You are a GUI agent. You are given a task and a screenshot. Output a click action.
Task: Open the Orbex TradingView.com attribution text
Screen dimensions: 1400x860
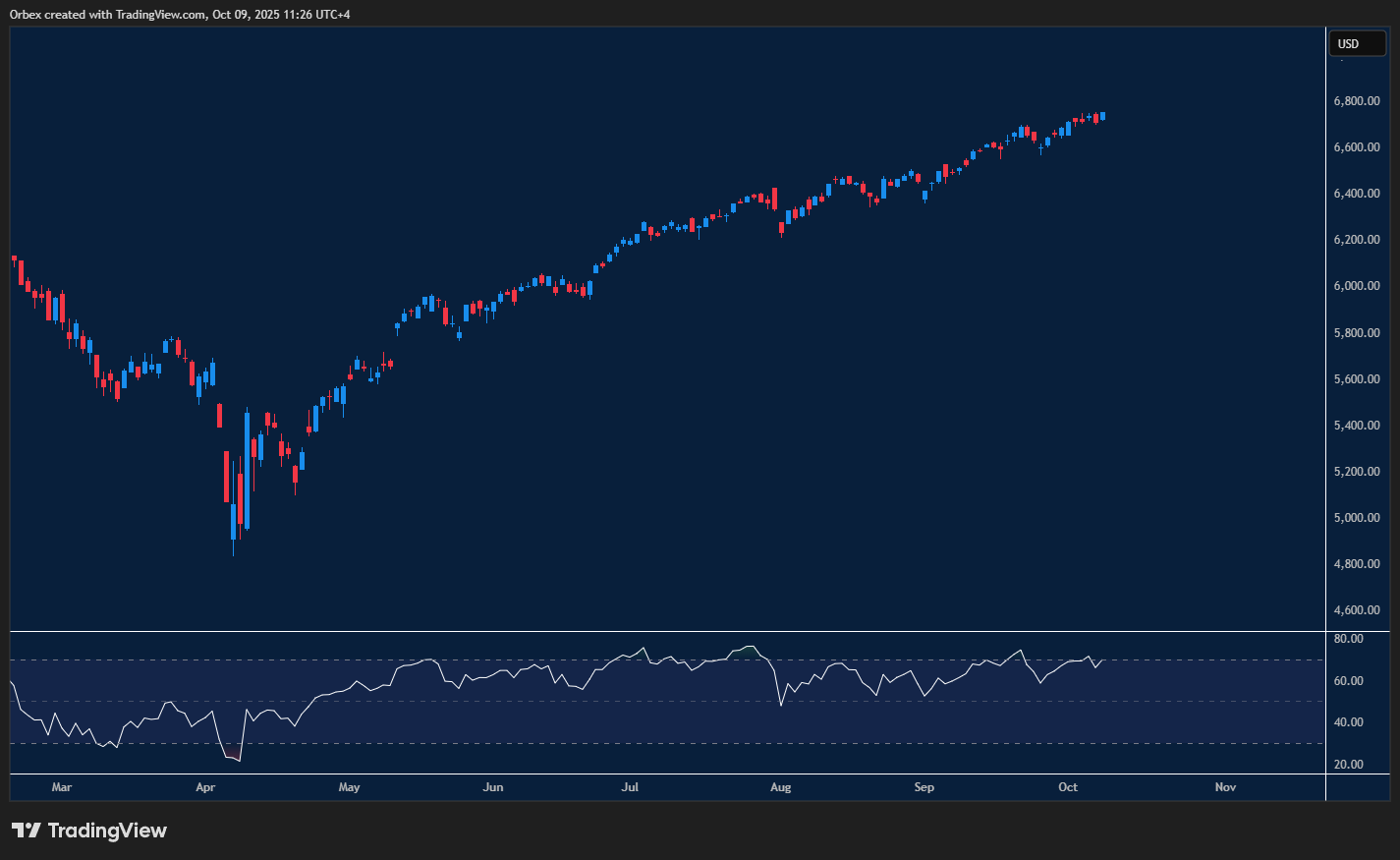point(180,14)
